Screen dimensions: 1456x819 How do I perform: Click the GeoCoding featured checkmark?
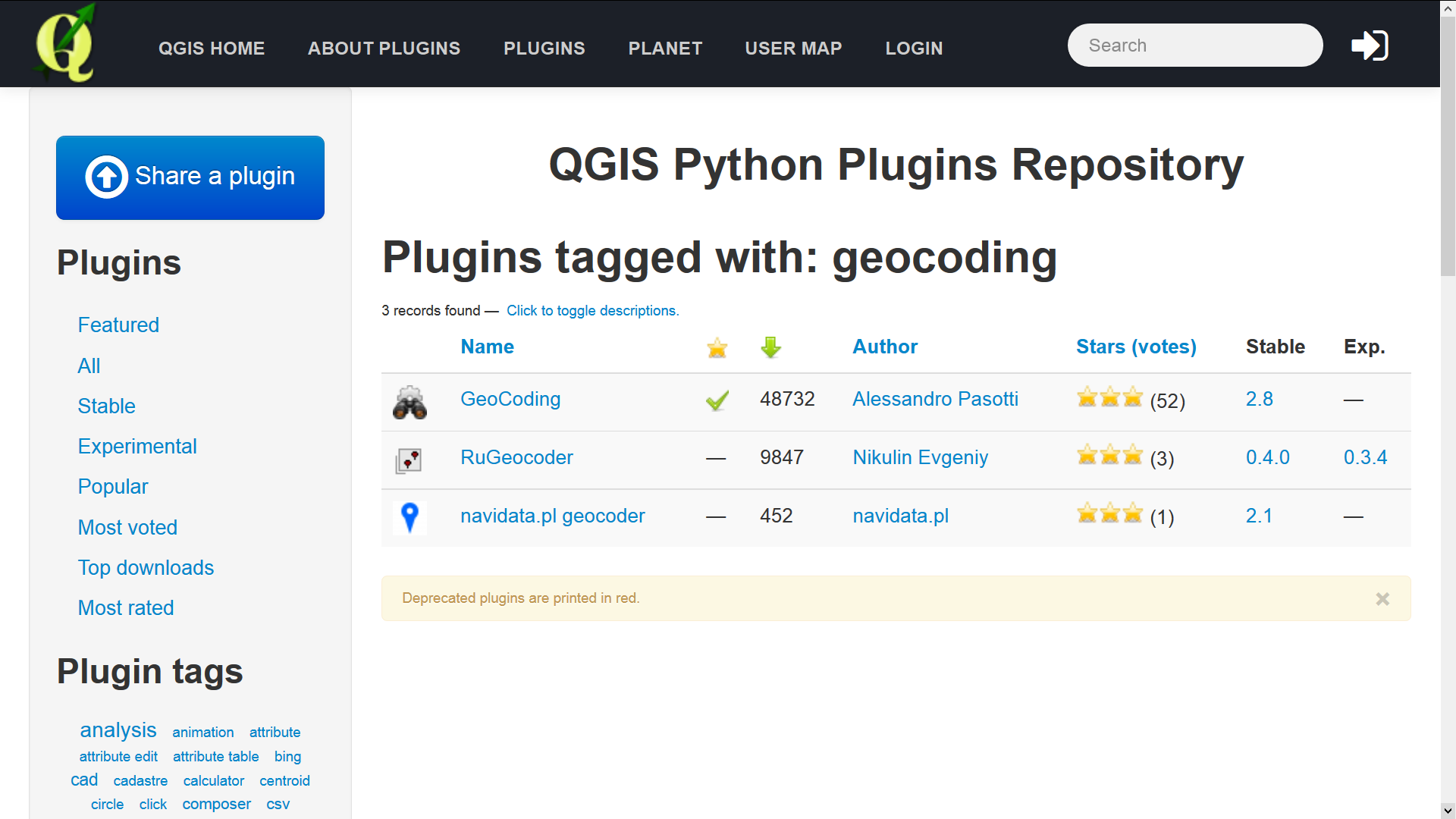(717, 400)
